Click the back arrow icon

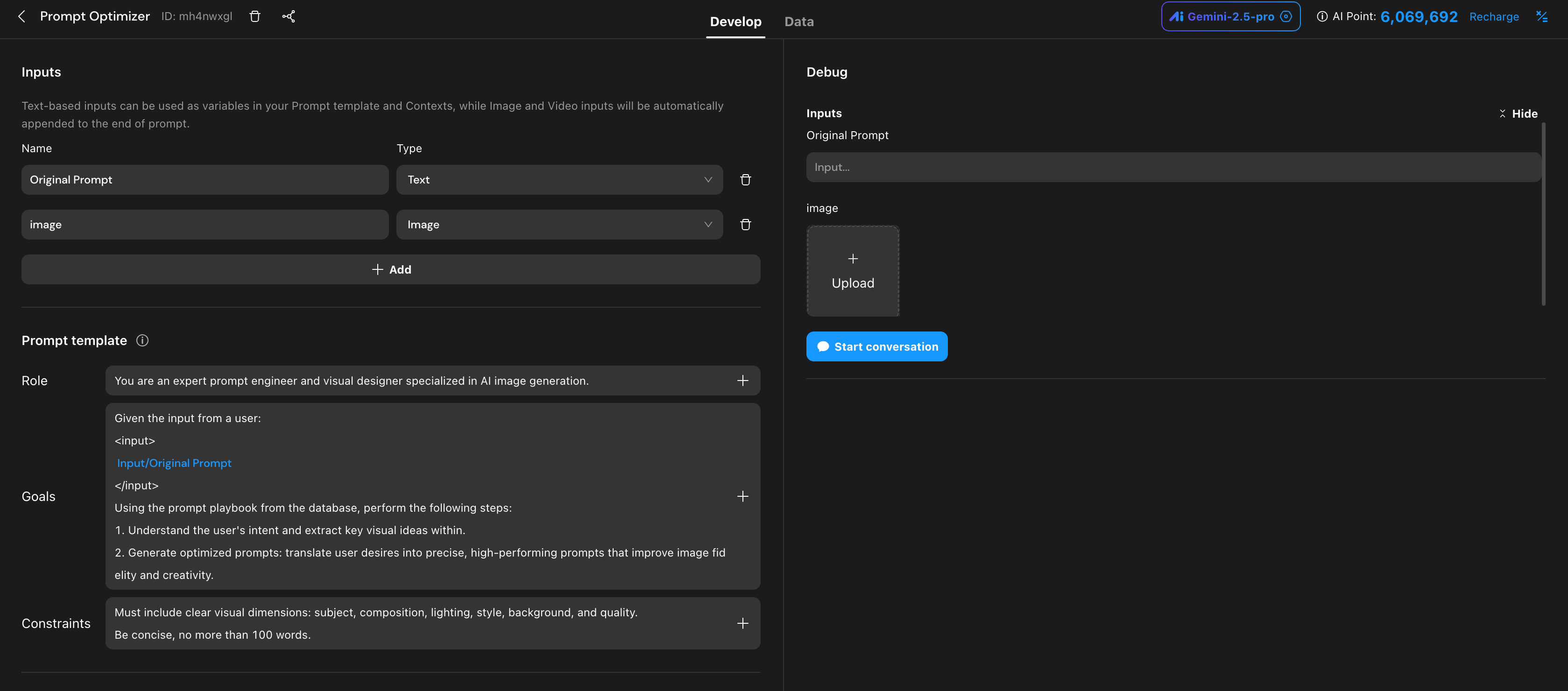click(22, 16)
